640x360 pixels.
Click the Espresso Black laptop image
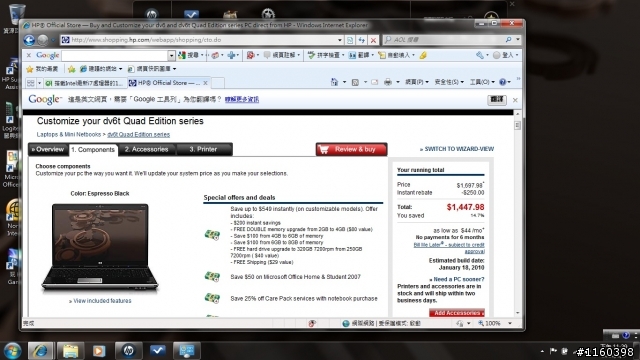click(x=100, y=248)
